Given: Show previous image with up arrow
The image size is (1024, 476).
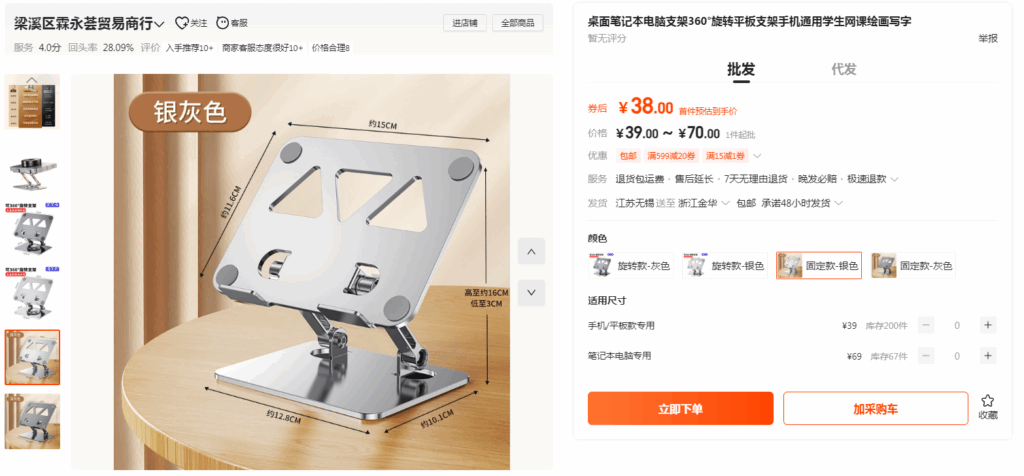Looking at the screenshot, I should [x=532, y=251].
